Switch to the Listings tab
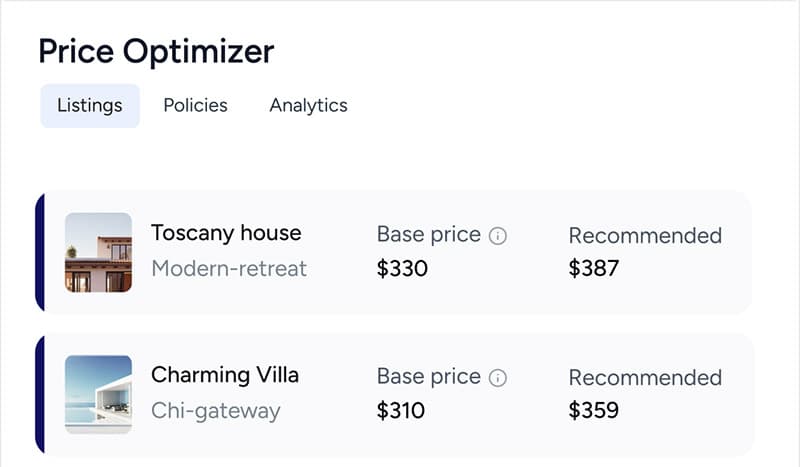800x467 pixels. click(90, 105)
